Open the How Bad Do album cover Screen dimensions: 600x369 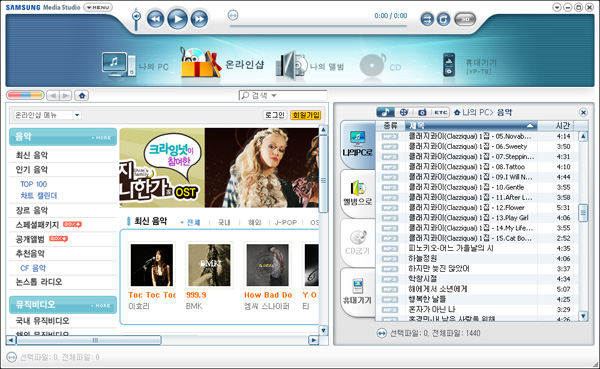pyautogui.click(x=267, y=265)
